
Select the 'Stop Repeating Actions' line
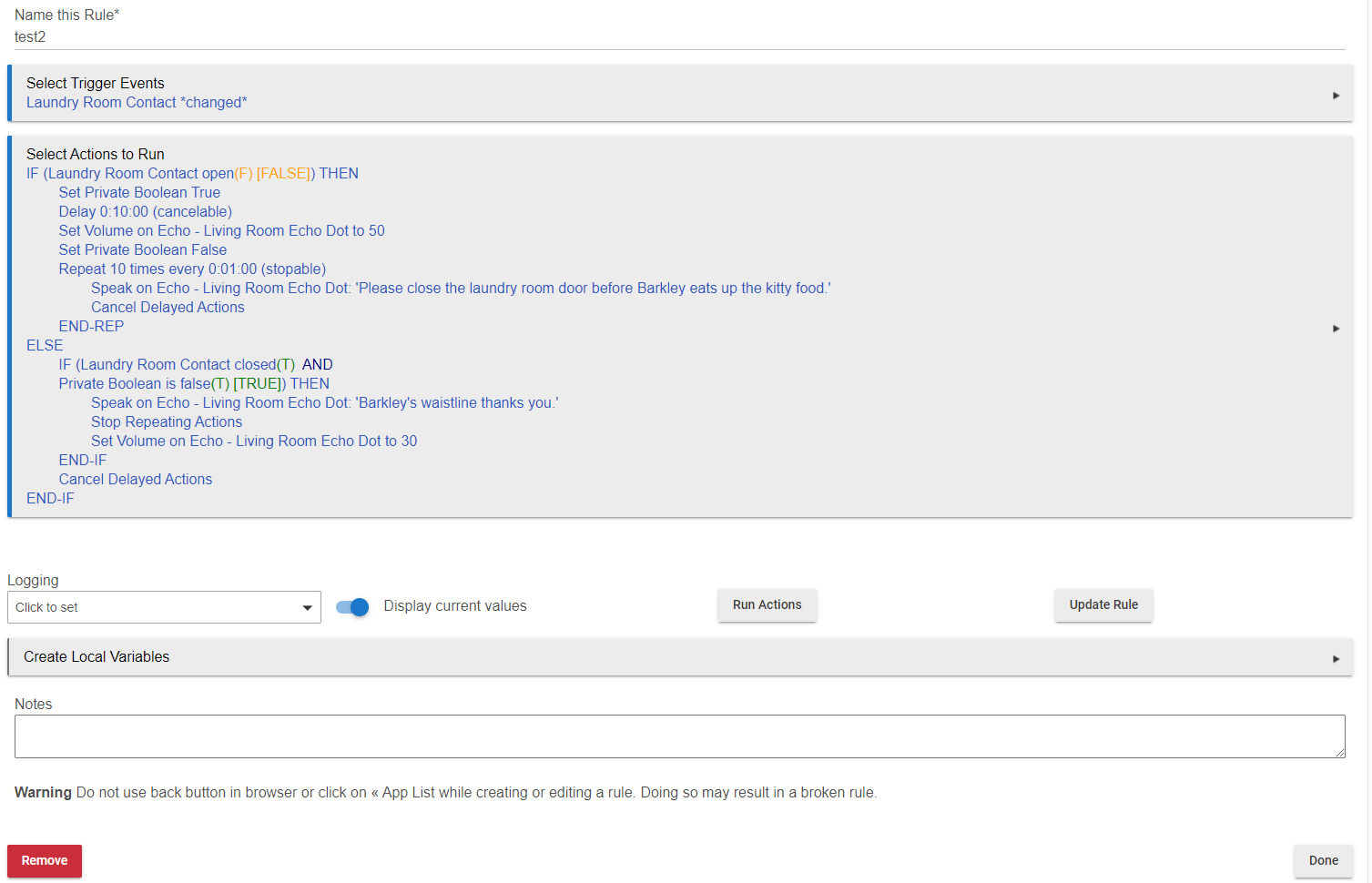[x=167, y=422]
